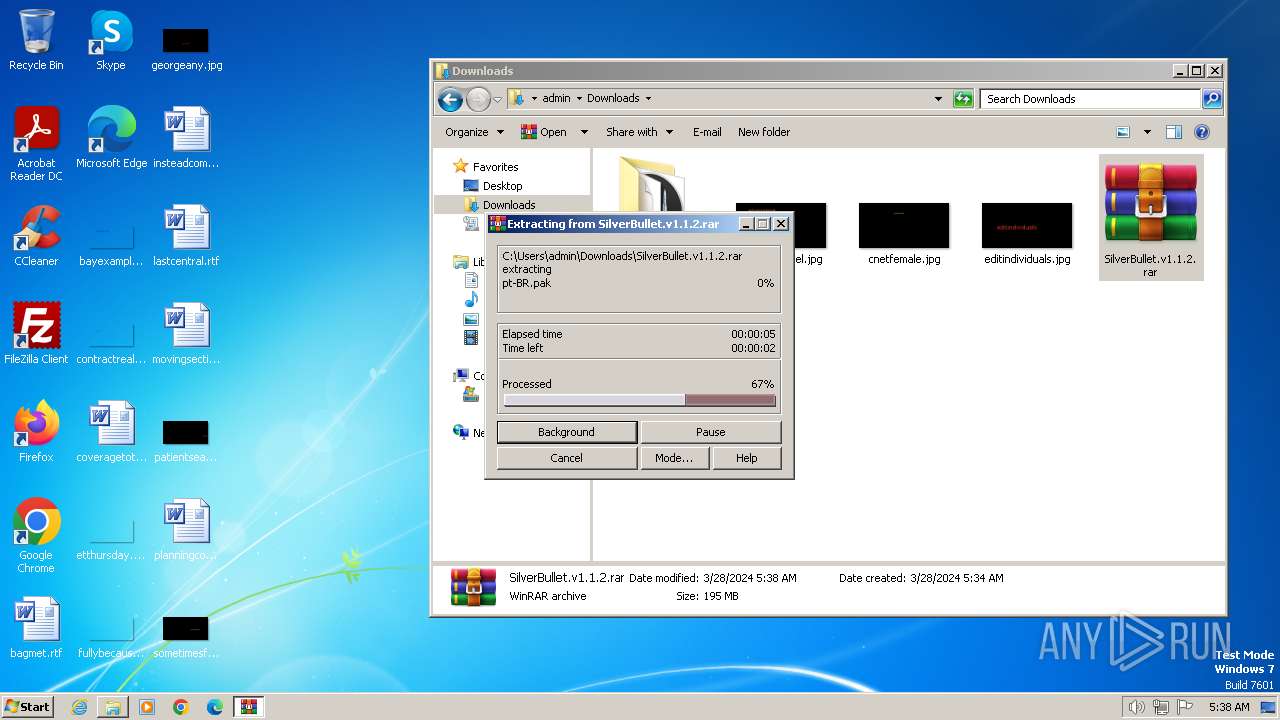The height and width of the screenshot is (720, 1280).
Task: Change view icon in Explorer toolbar
Action: pyautogui.click(x=1123, y=132)
